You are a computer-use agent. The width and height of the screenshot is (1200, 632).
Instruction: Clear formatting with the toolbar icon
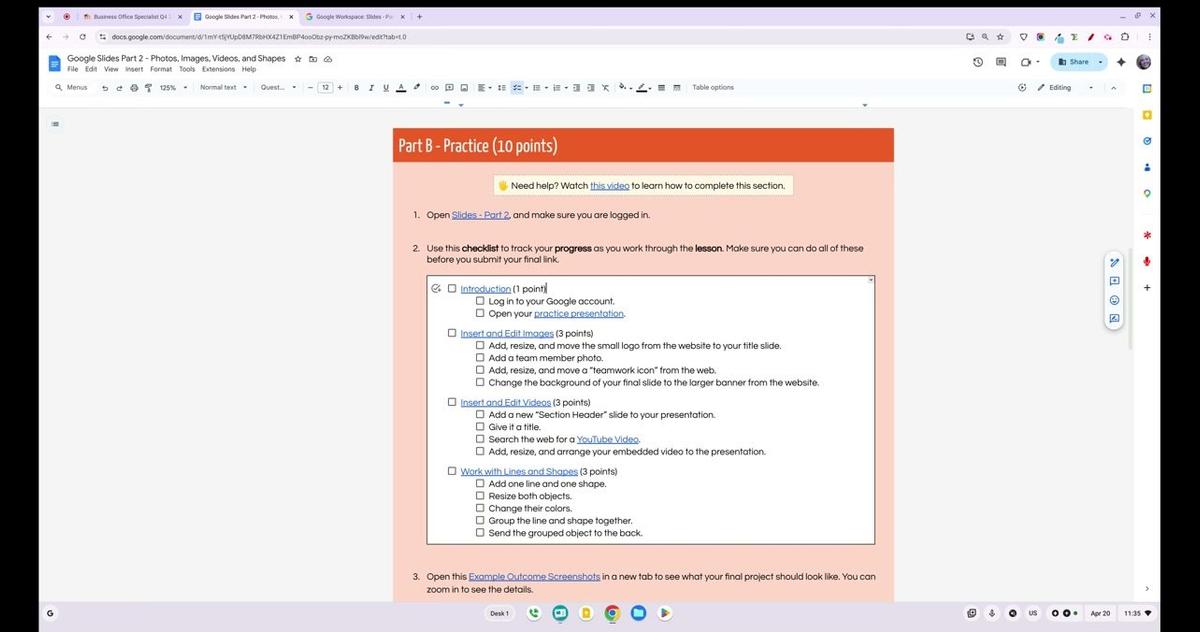coord(605,87)
